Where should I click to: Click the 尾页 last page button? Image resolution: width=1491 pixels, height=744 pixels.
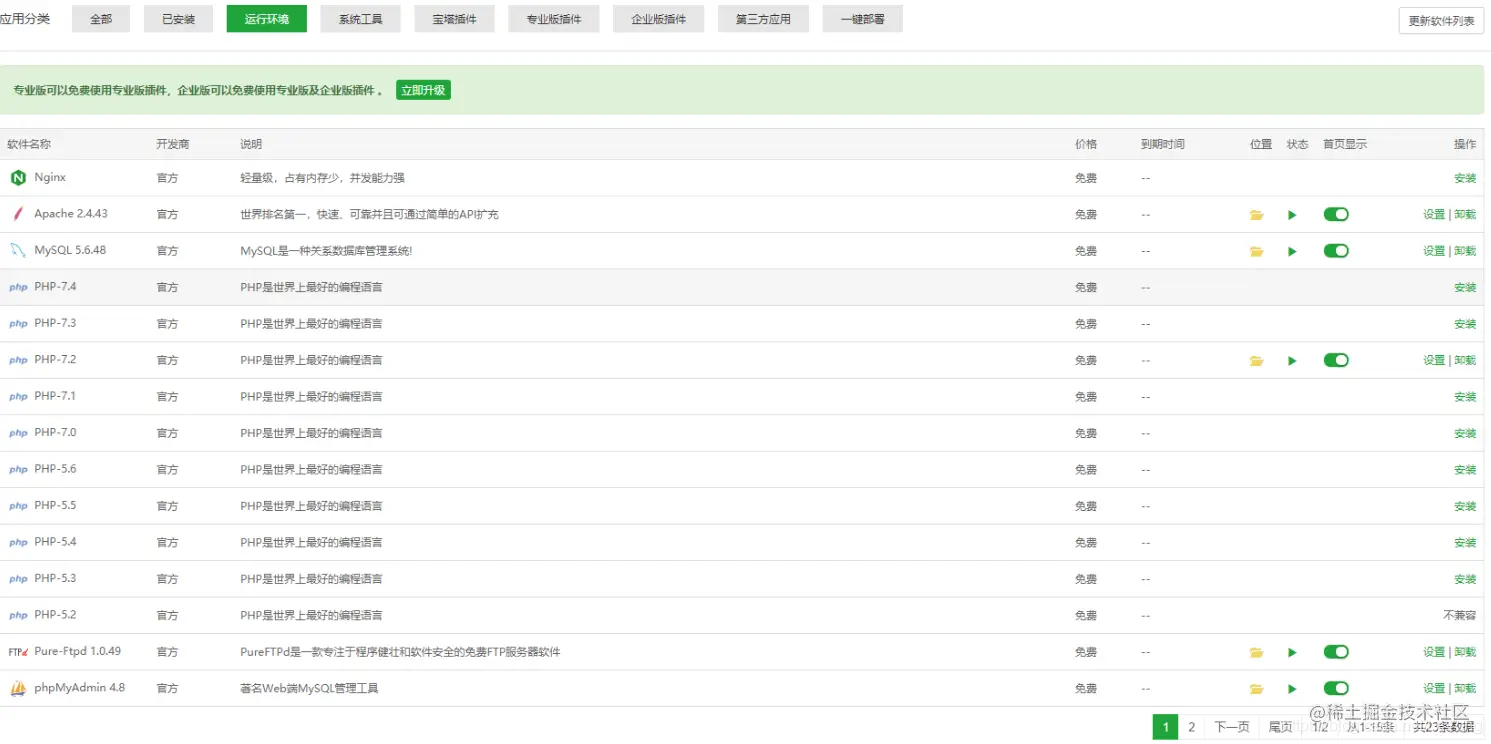point(1280,727)
